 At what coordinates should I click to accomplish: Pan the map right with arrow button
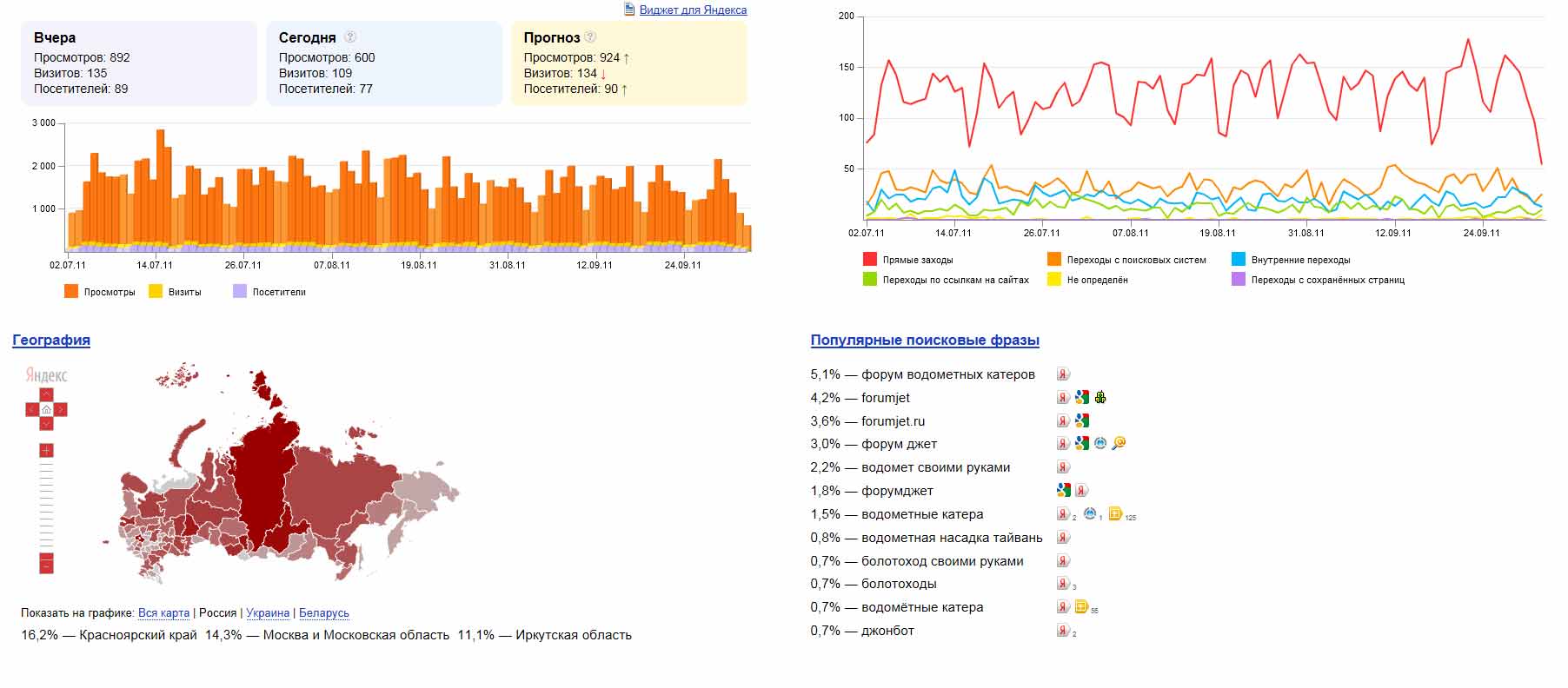click(61, 409)
